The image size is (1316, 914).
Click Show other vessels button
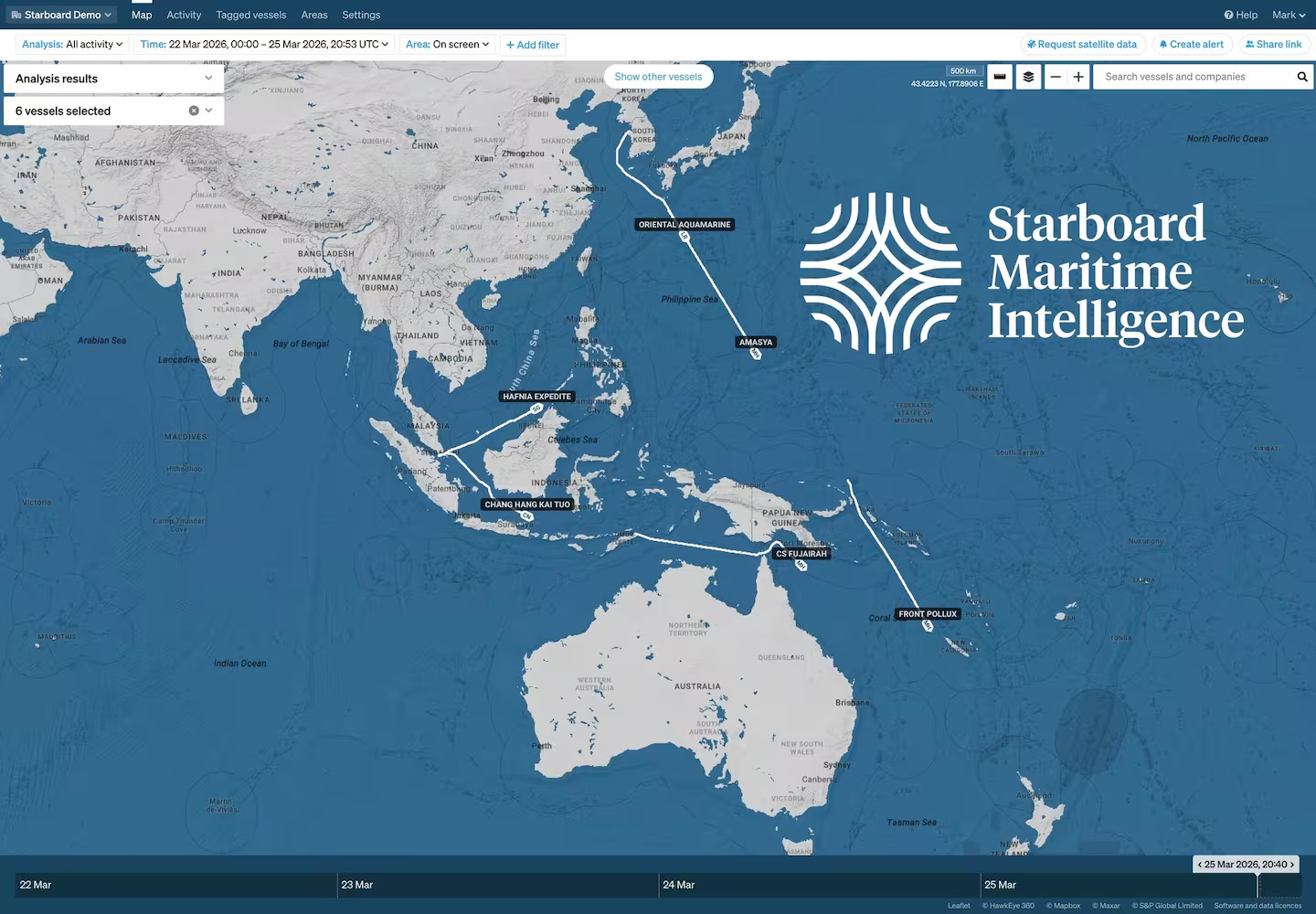(x=658, y=77)
